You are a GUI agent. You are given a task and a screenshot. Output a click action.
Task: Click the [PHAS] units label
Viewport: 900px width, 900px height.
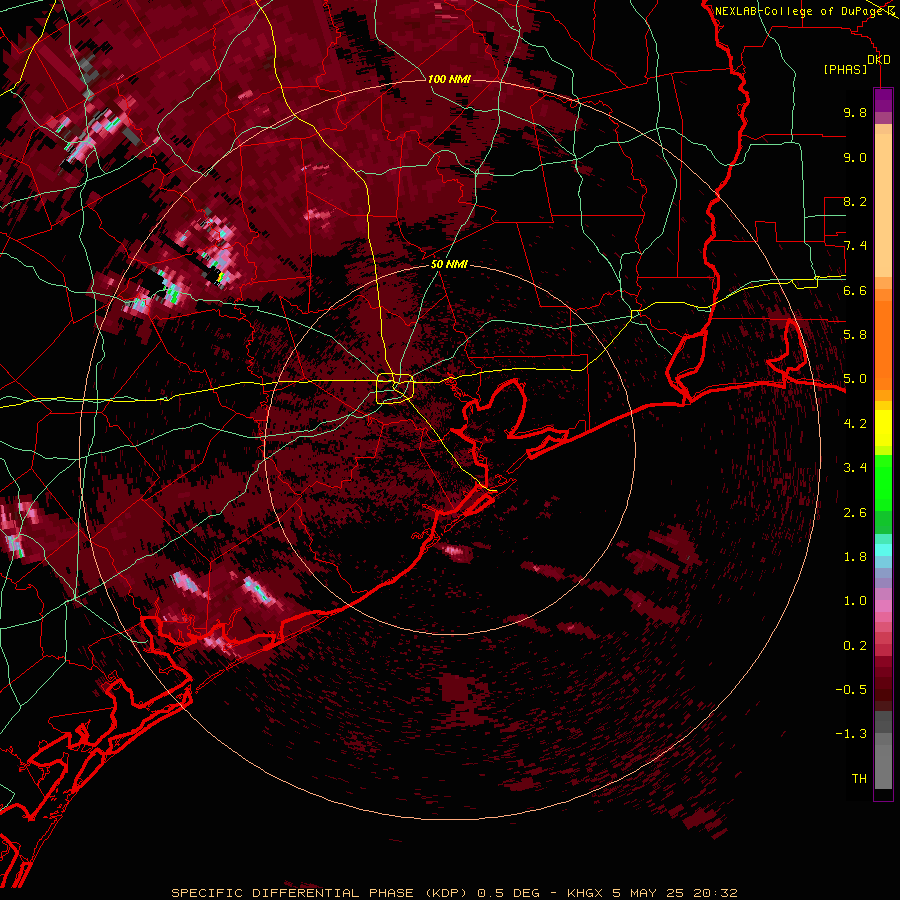click(x=845, y=70)
